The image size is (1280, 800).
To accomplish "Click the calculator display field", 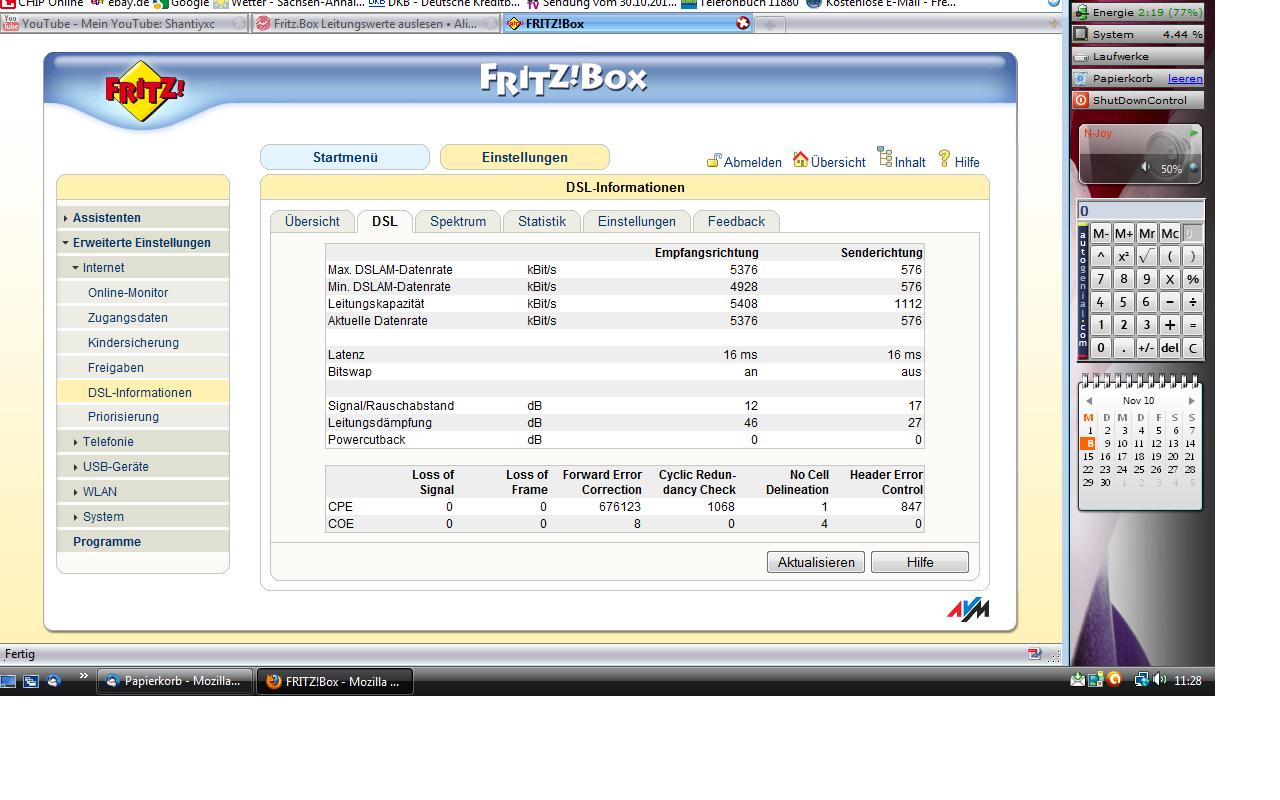I will pyautogui.click(x=1140, y=211).
